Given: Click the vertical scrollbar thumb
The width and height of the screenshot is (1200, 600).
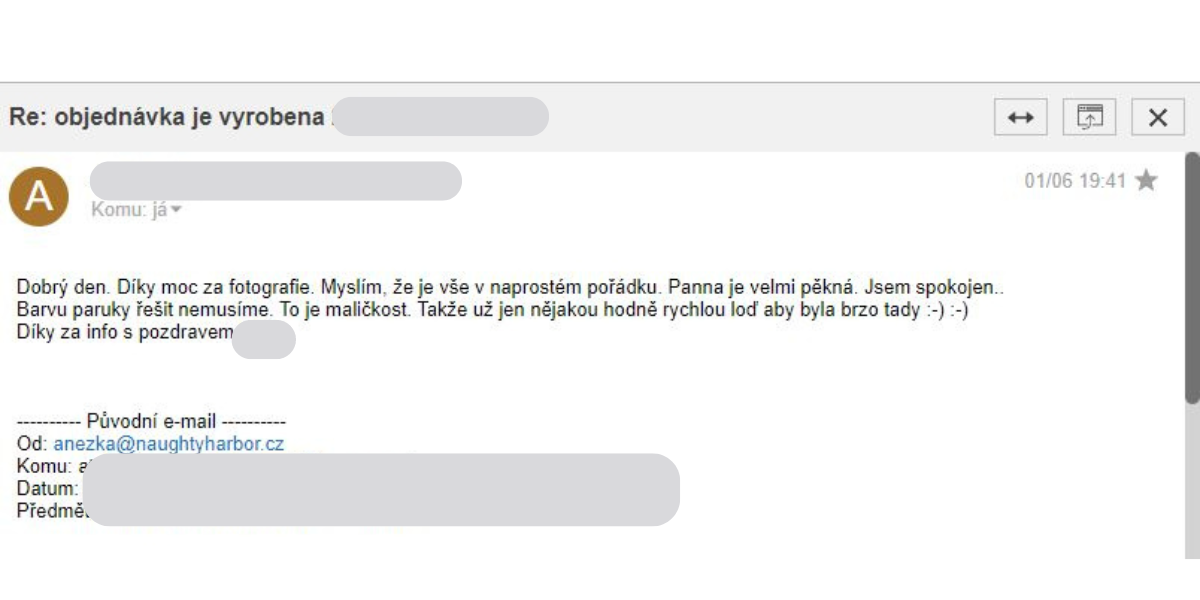Looking at the screenshot, I should [1191, 278].
